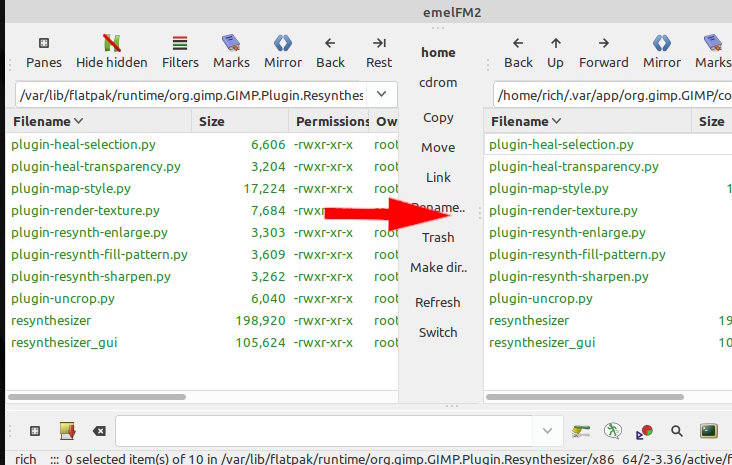Click the running man icon
Image resolution: width=732 pixels, height=465 pixels.
click(x=612, y=431)
